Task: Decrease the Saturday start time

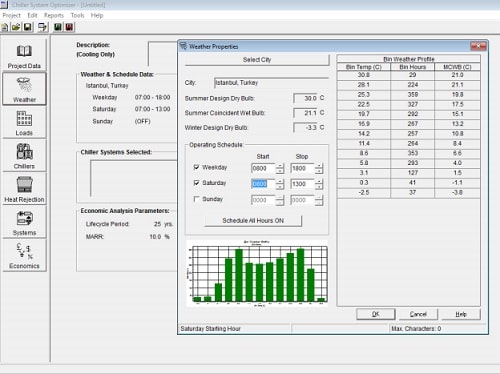Action: [280, 187]
